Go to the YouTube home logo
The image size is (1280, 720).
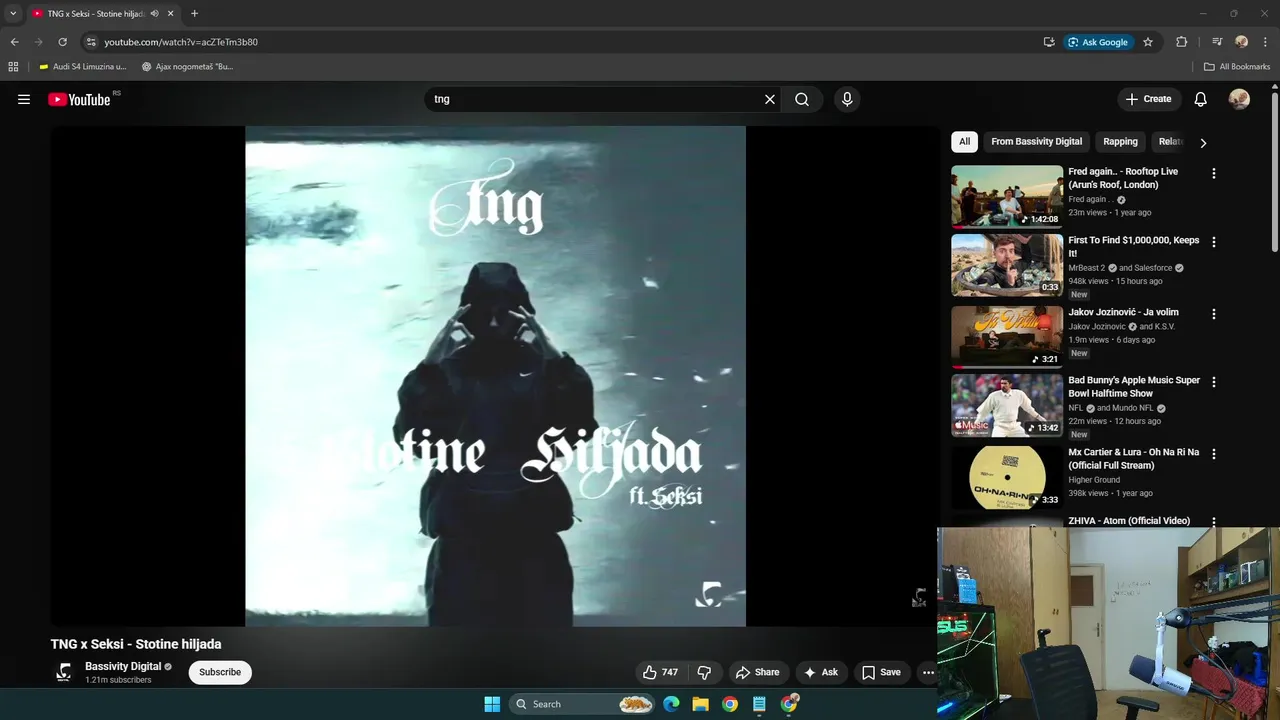79,99
